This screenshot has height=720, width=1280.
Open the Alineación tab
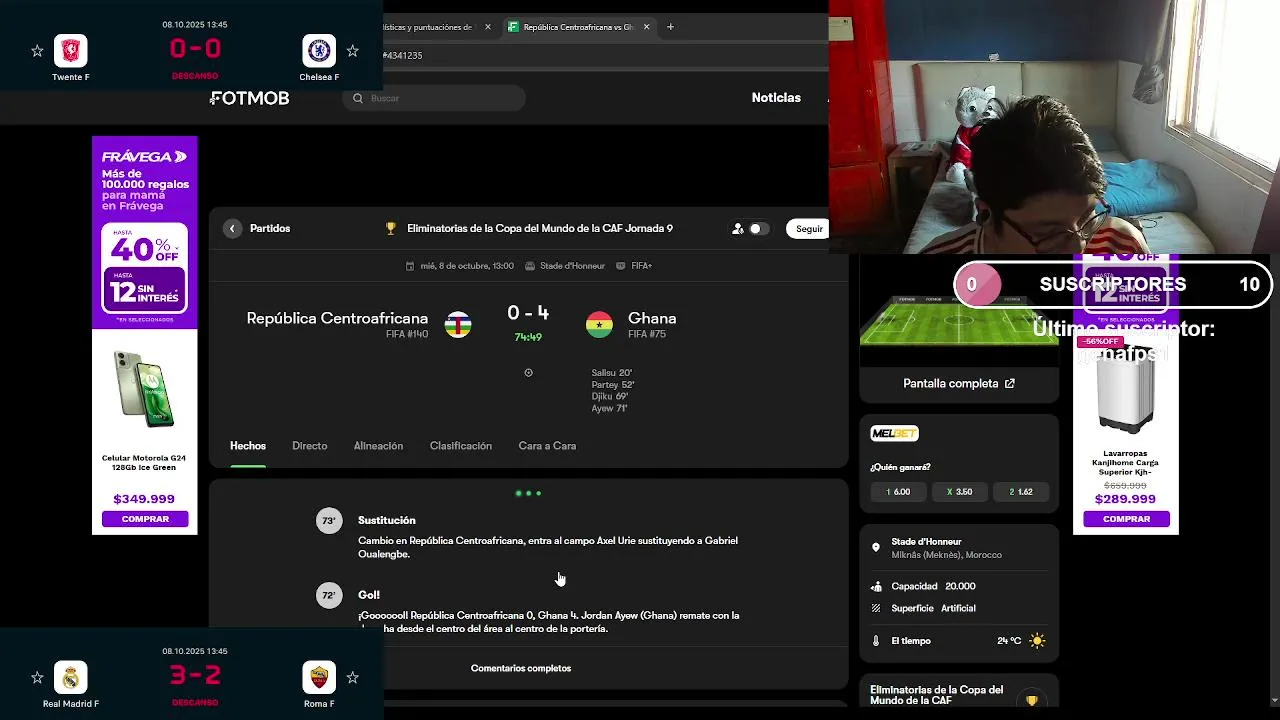pyautogui.click(x=378, y=446)
